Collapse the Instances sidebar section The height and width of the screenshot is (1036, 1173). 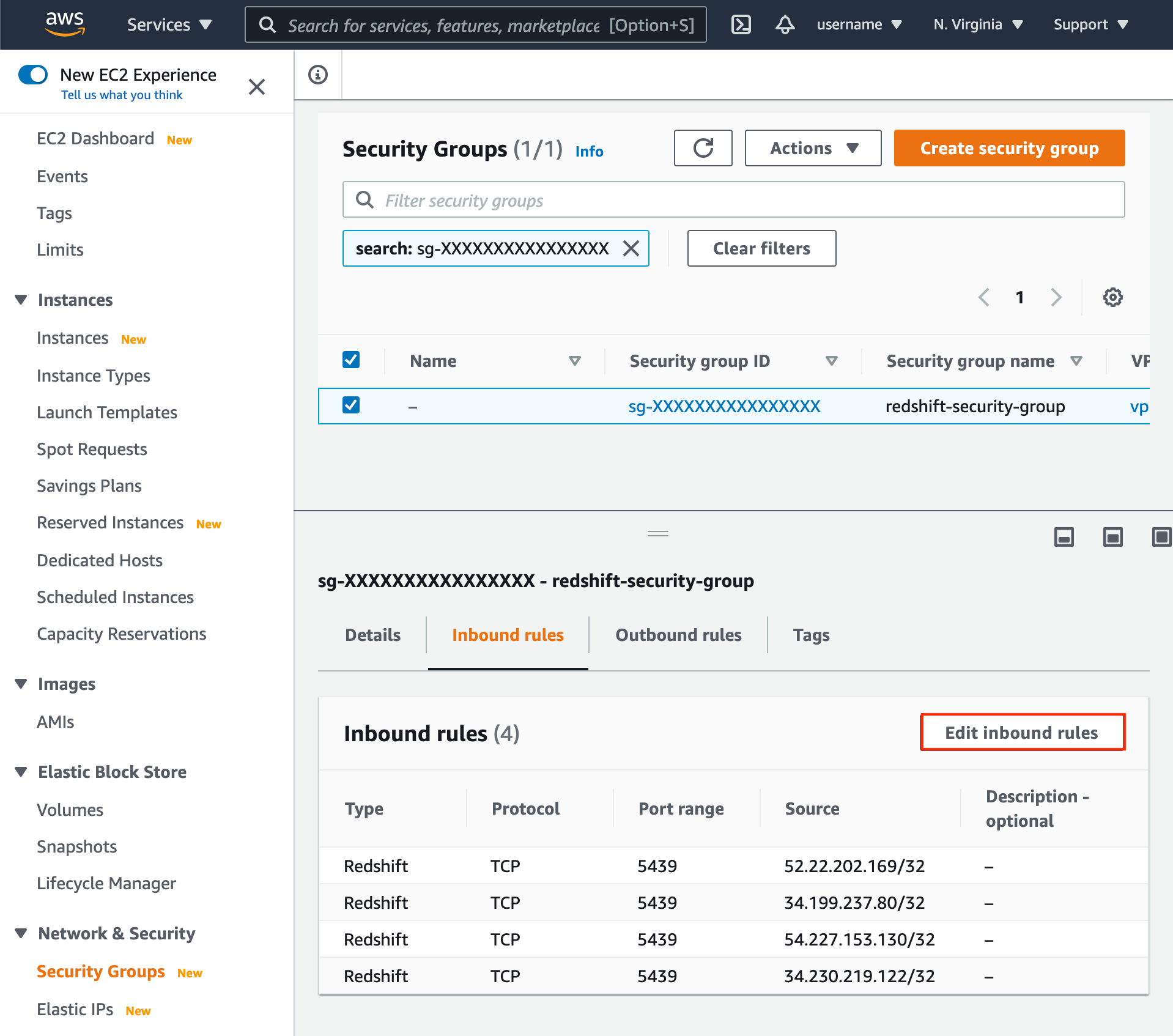[x=21, y=300]
